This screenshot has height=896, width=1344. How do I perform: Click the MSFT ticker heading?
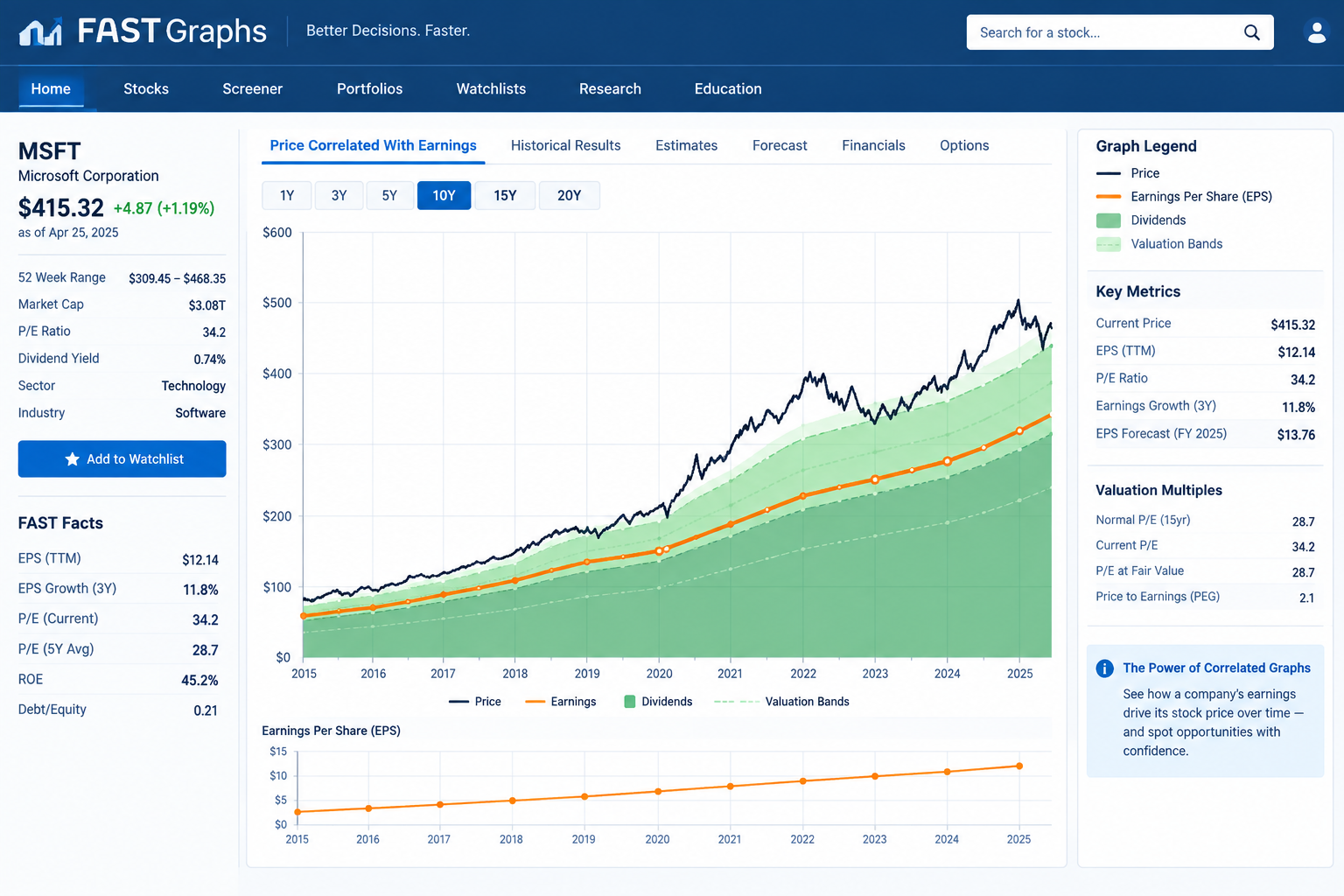[50, 151]
